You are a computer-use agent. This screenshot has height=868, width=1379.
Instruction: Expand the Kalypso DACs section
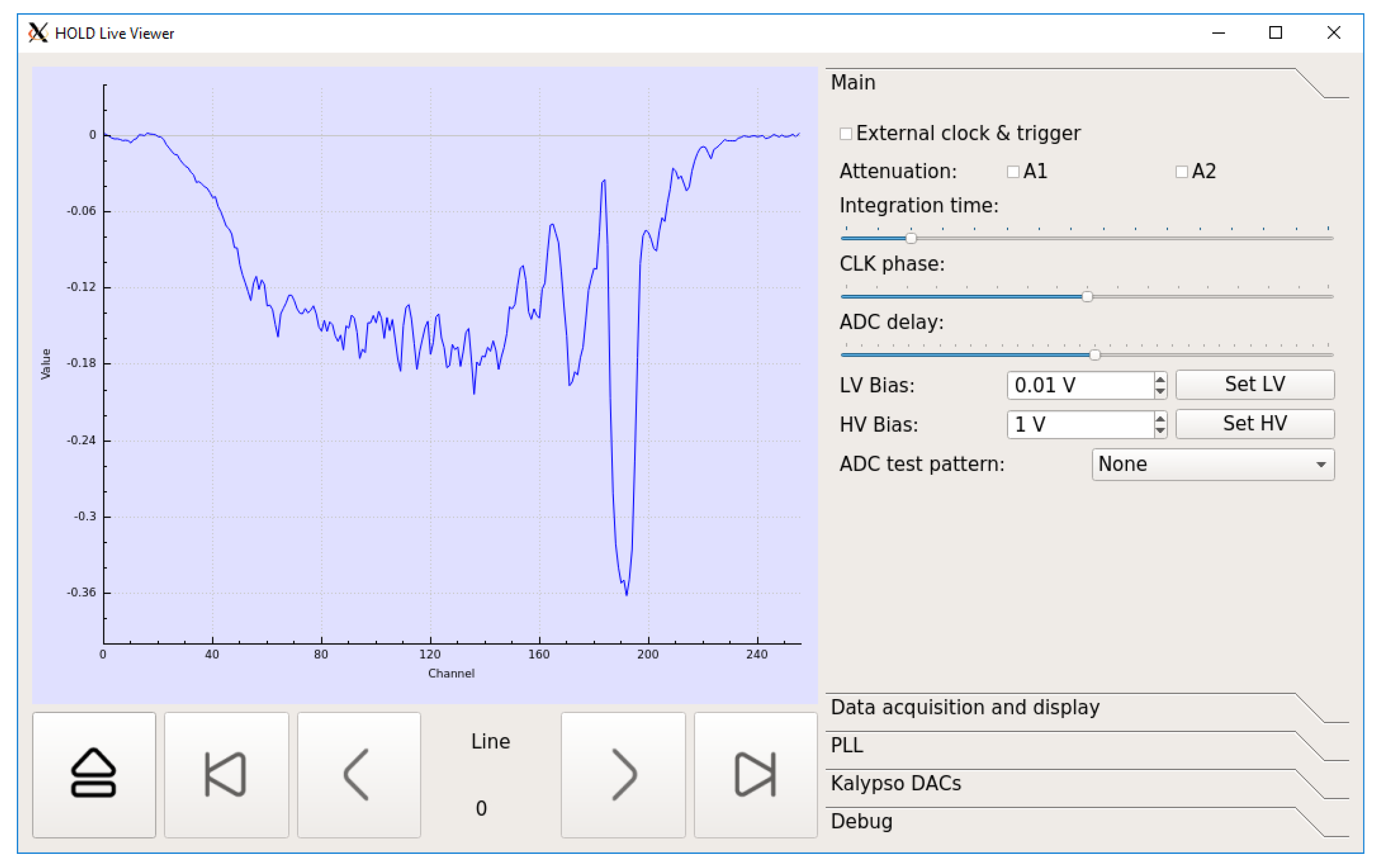pos(896,783)
